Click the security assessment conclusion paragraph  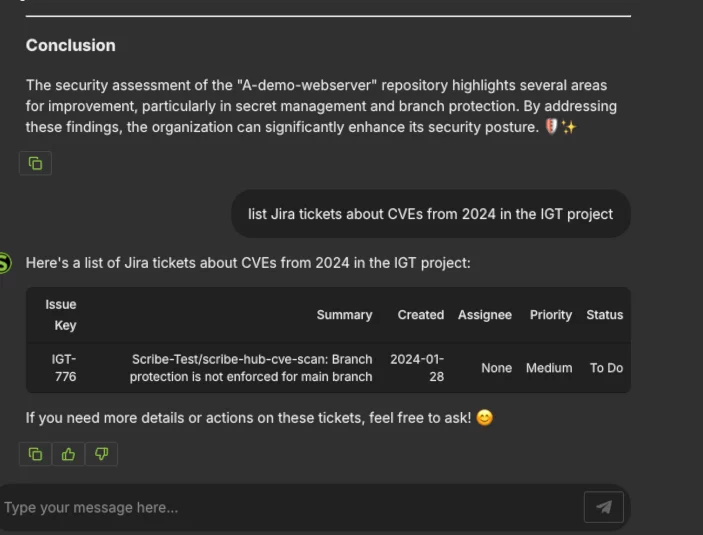pyautogui.click(x=321, y=106)
